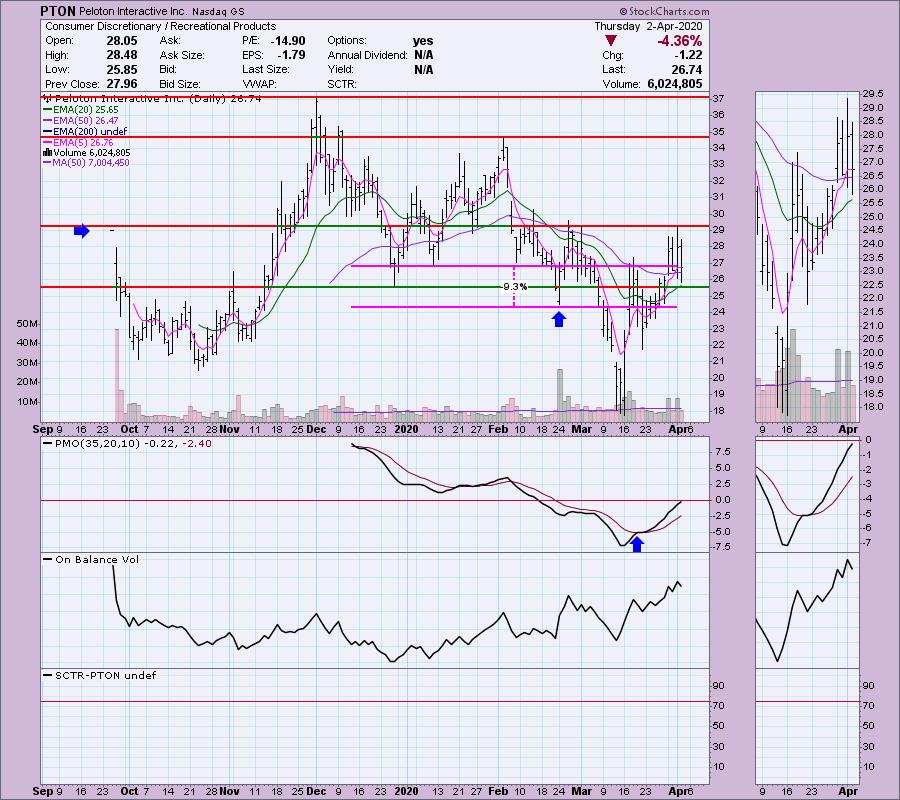Click the 37 price axis label
Screen dimensions: 900x800
718,99
